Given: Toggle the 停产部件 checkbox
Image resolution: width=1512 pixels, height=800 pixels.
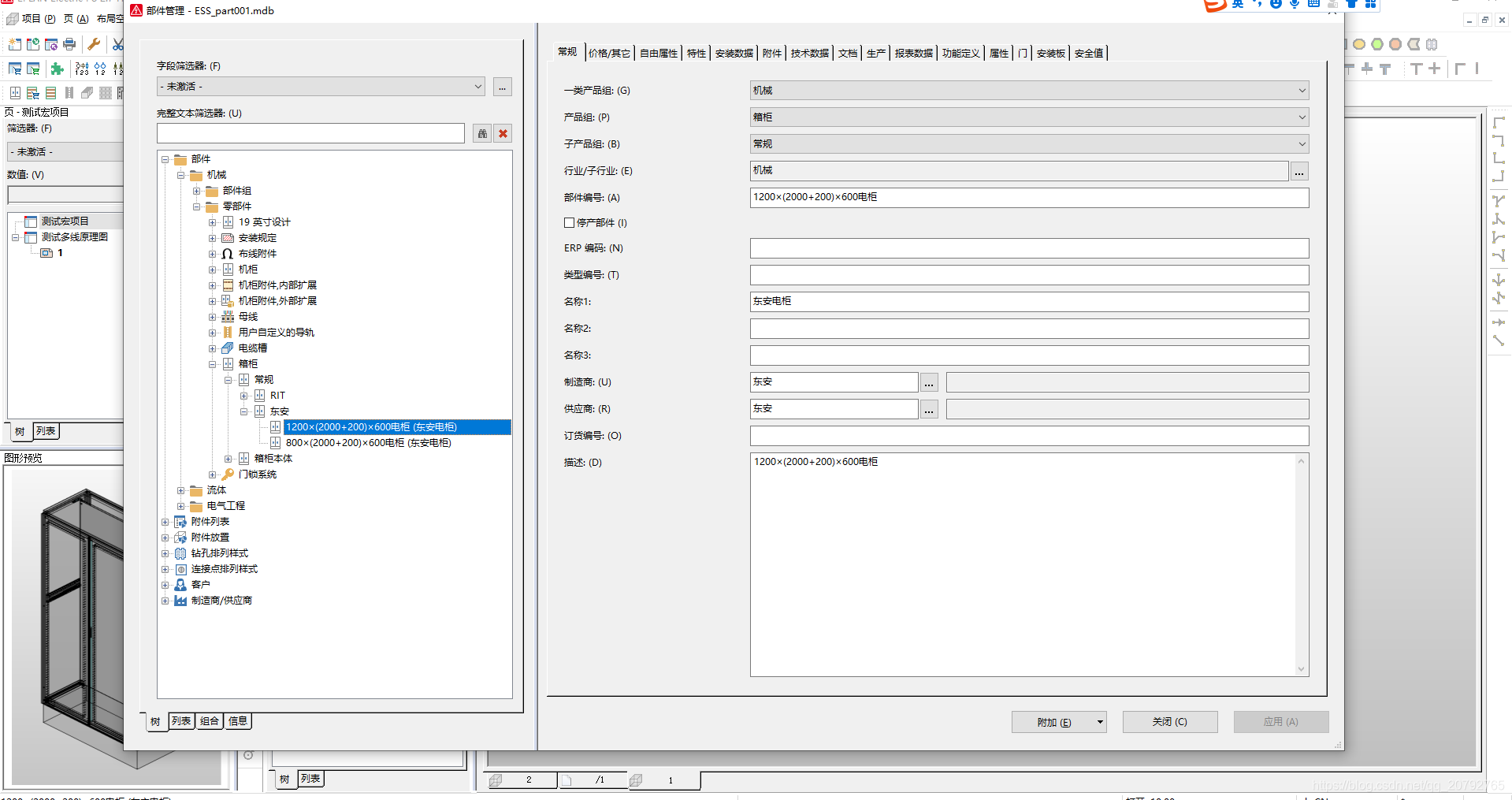Looking at the screenshot, I should 569,223.
